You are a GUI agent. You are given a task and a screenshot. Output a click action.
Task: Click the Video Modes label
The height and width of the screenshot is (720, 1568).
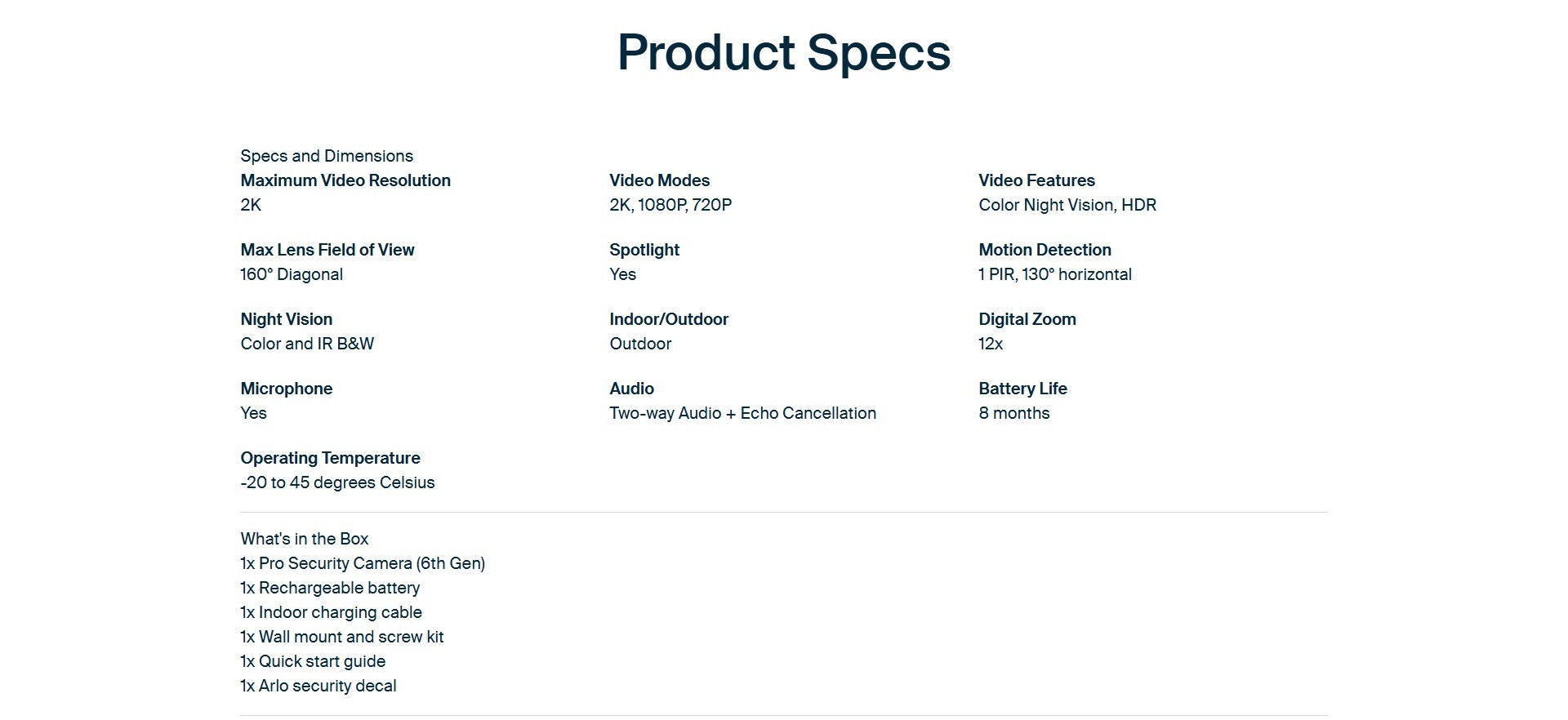659,180
